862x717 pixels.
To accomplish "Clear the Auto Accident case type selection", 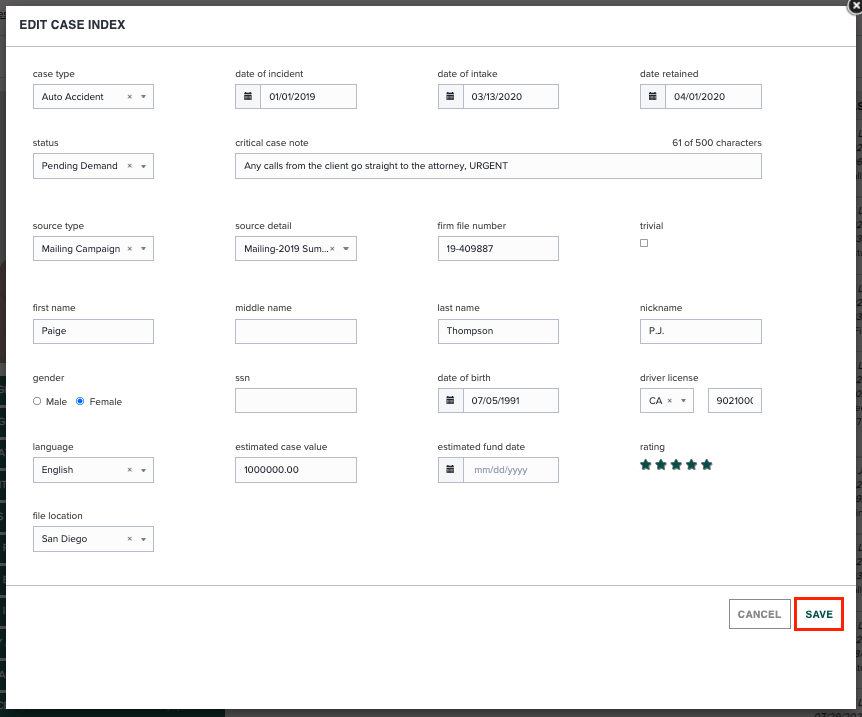I will [x=129, y=96].
